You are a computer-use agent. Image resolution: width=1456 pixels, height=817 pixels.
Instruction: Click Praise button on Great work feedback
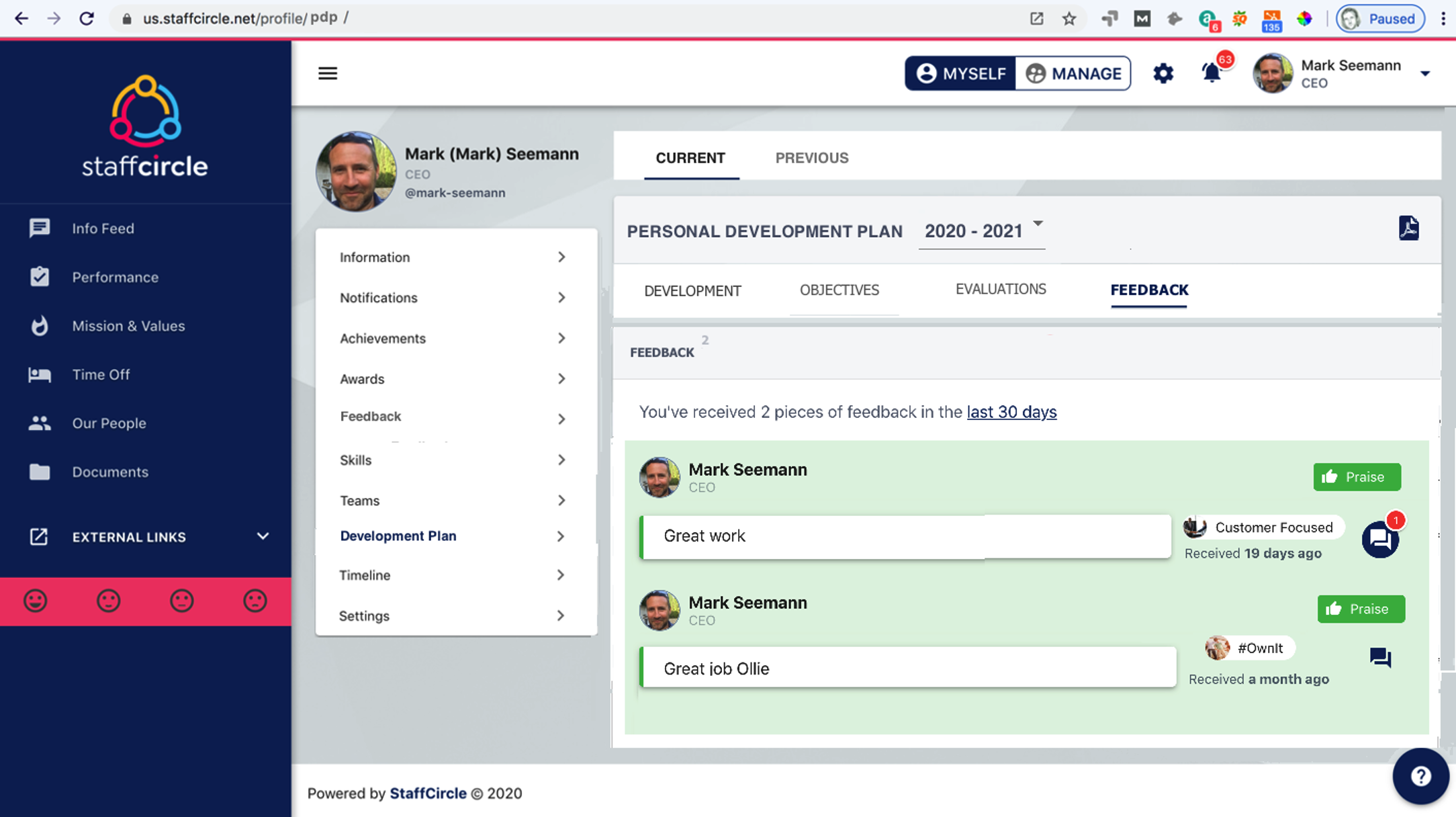click(x=1357, y=477)
